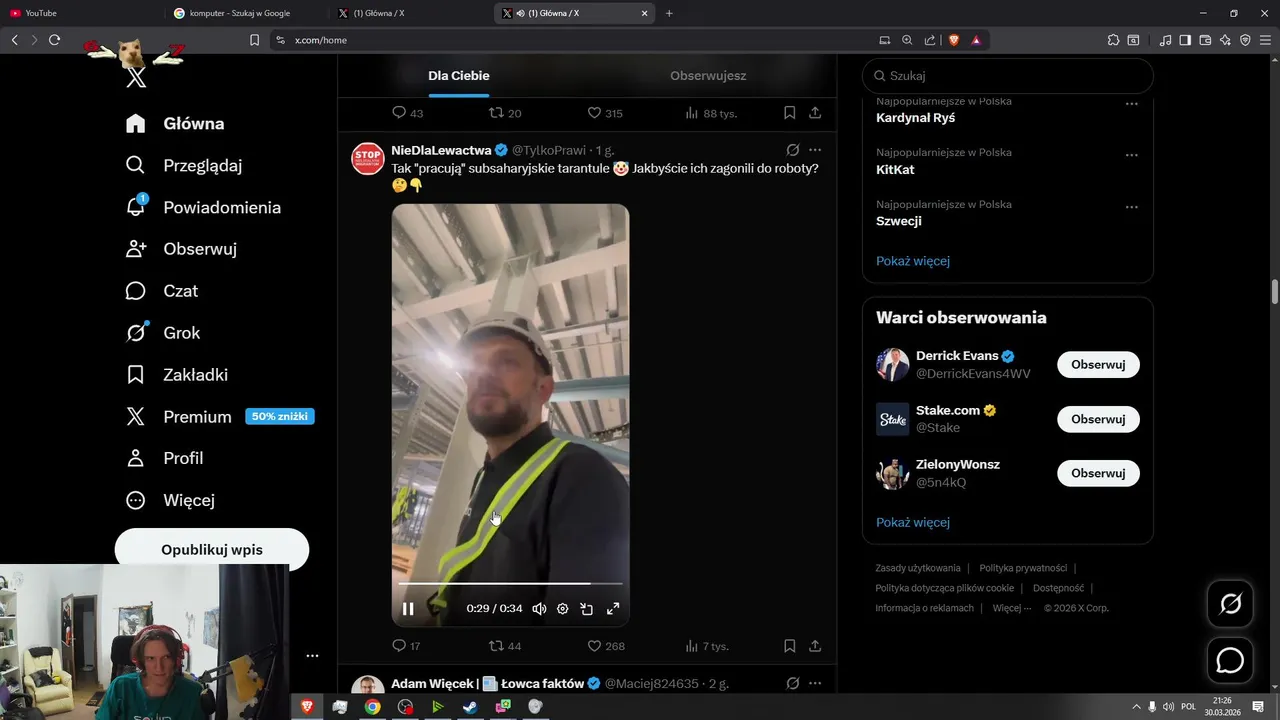Open Premium with 50% zniżki badge
This screenshot has height=720, width=1280.
pos(220,417)
